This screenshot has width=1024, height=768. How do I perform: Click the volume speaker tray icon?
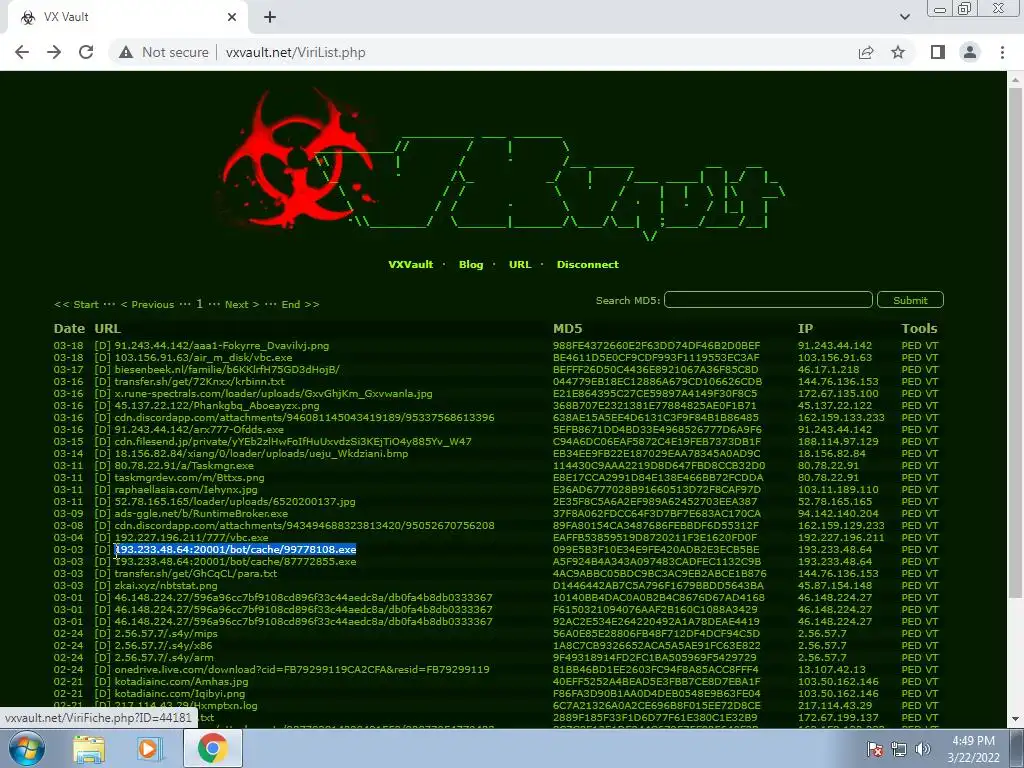[922, 749]
